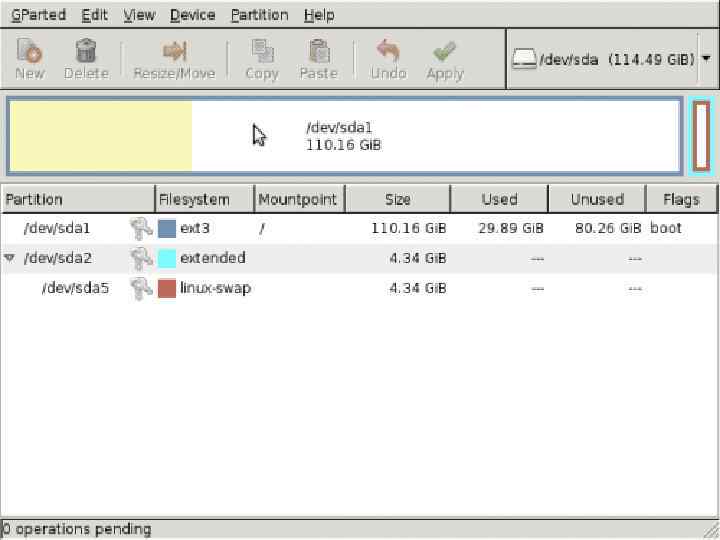Click the hard disk icon beside /dev/sda
Viewport: 720px width, 540px height.
tap(524, 59)
